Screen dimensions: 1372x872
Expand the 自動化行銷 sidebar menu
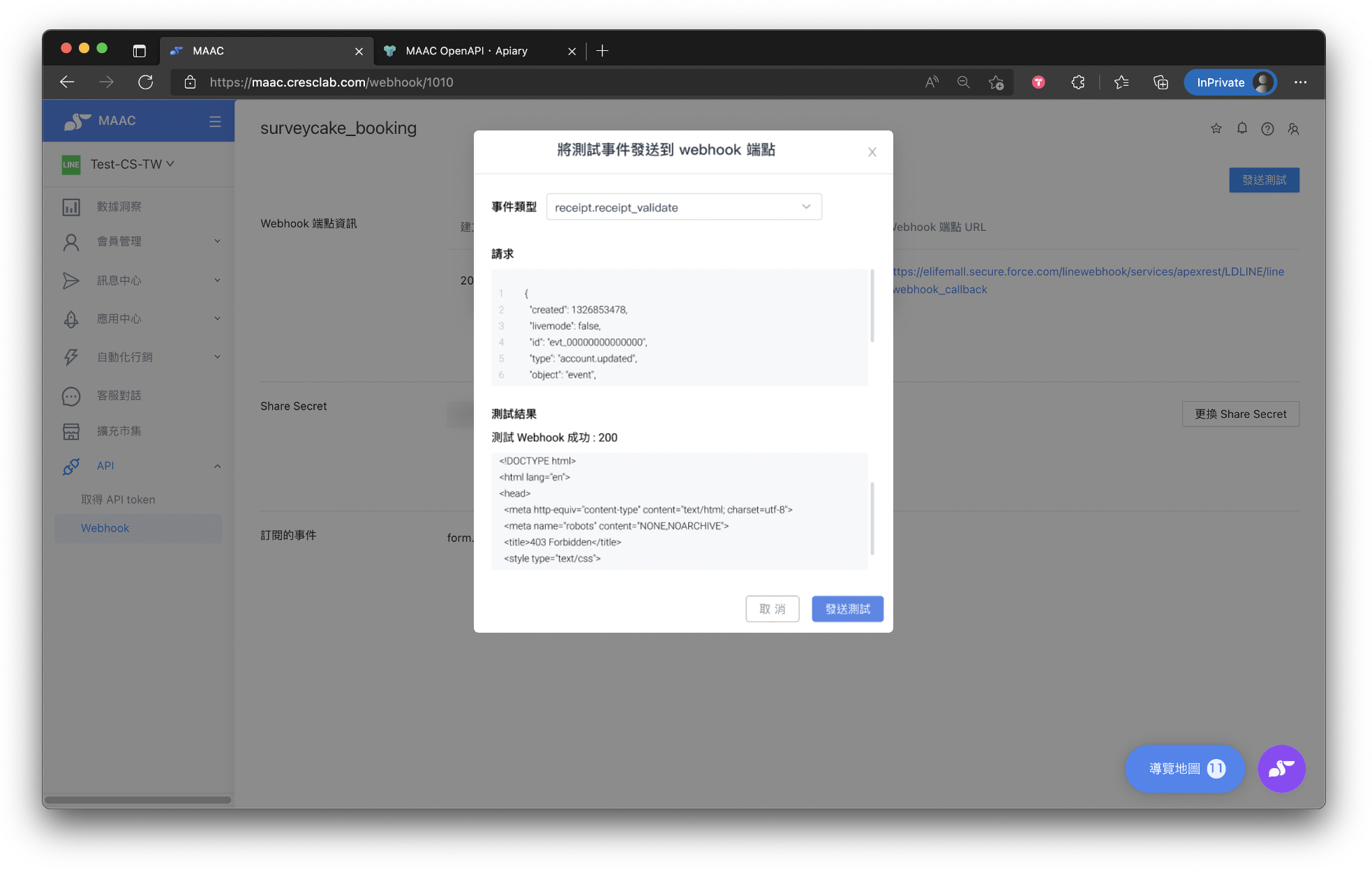pos(140,357)
